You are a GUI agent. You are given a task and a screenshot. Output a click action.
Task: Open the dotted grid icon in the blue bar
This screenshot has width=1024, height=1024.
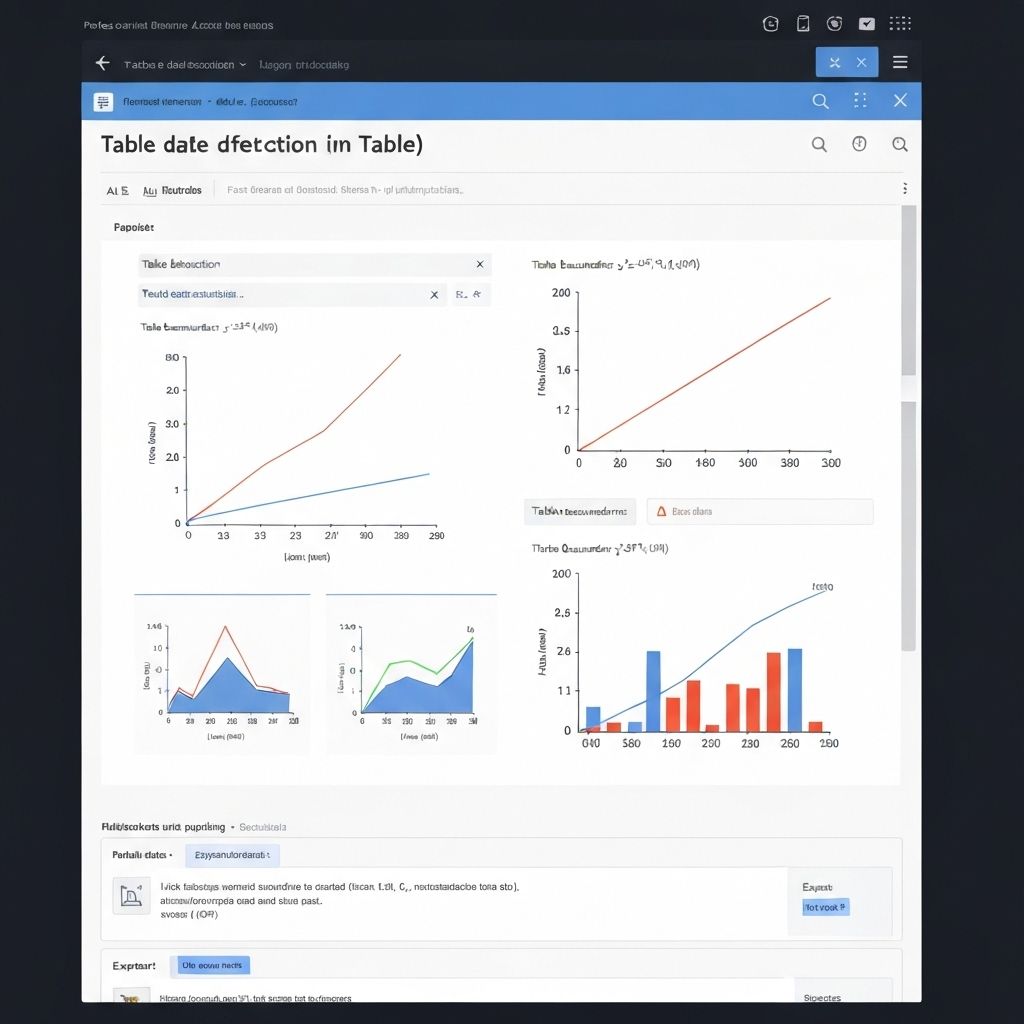860,101
